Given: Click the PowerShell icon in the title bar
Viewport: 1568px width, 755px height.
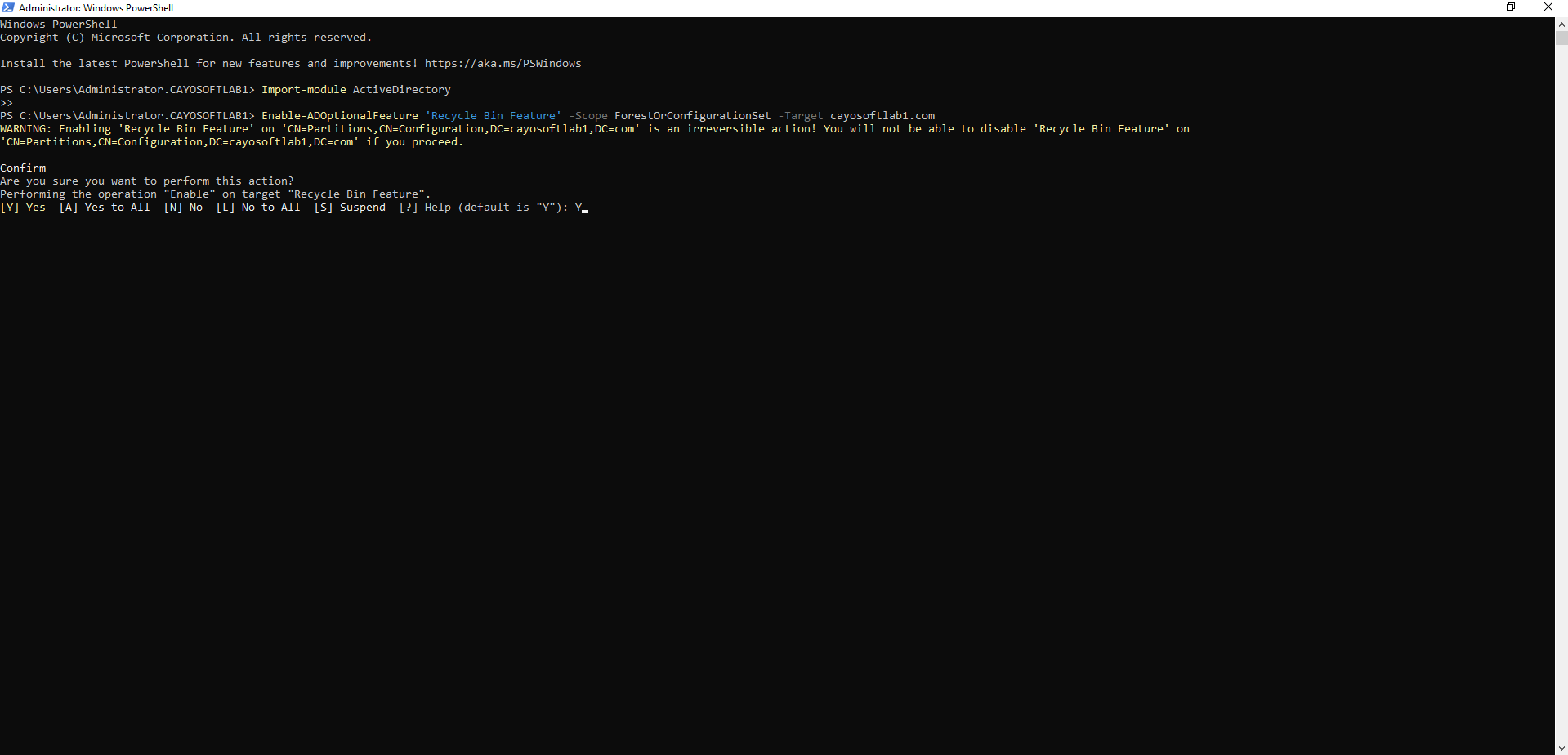Looking at the screenshot, I should (8, 8).
